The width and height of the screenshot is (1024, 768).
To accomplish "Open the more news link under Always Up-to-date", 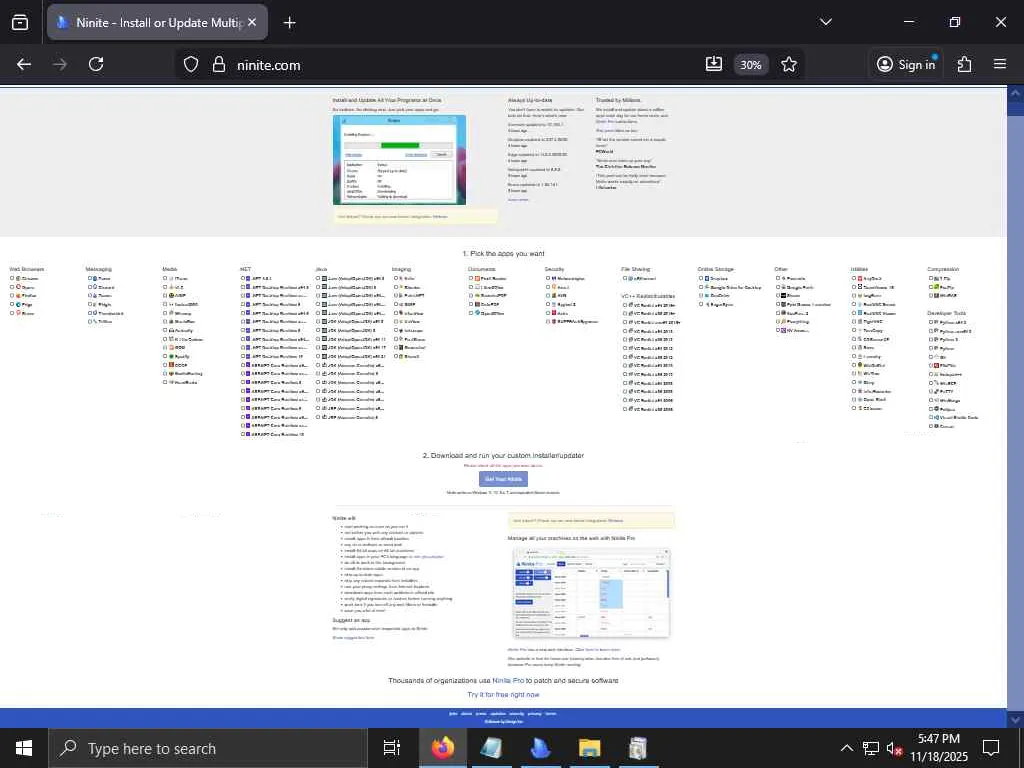I will pyautogui.click(x=518, y=199).
